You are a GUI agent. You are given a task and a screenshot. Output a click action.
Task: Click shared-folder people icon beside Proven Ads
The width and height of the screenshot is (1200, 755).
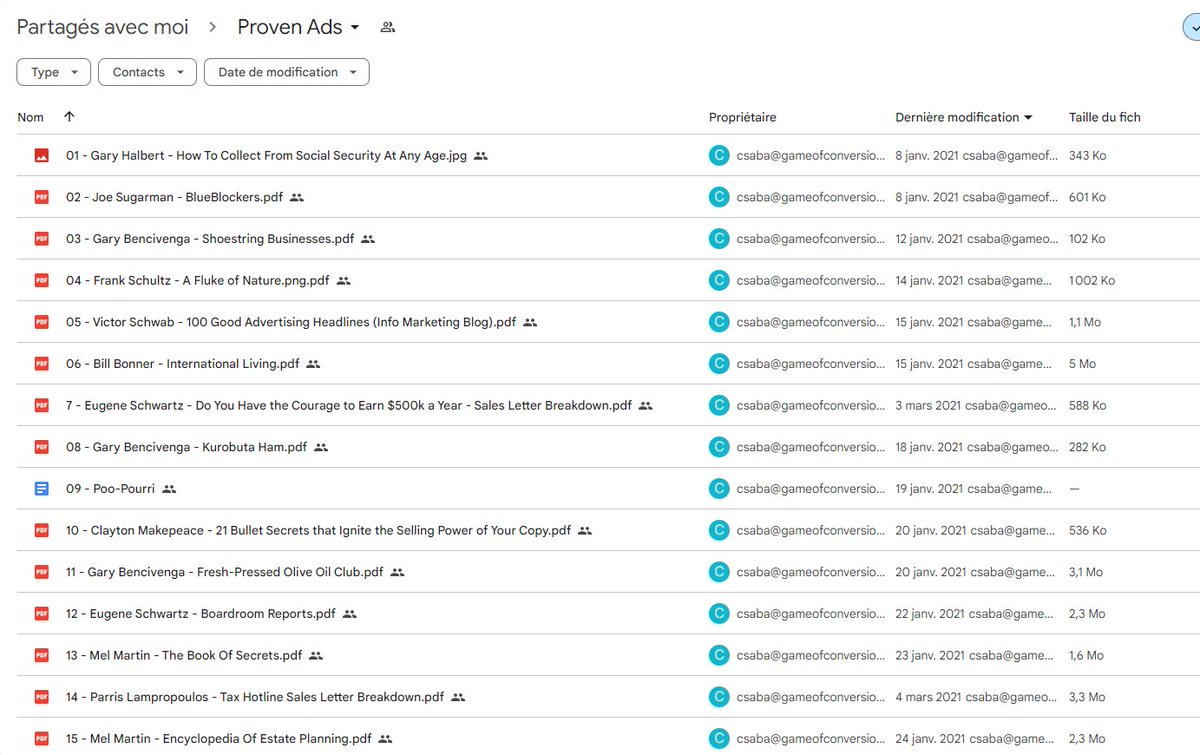click(x=388, y=27)
